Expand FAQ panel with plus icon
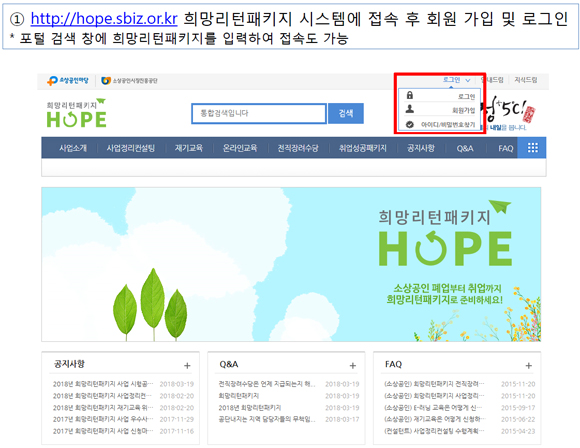580x448 pixels. click(x=529, y=366)
